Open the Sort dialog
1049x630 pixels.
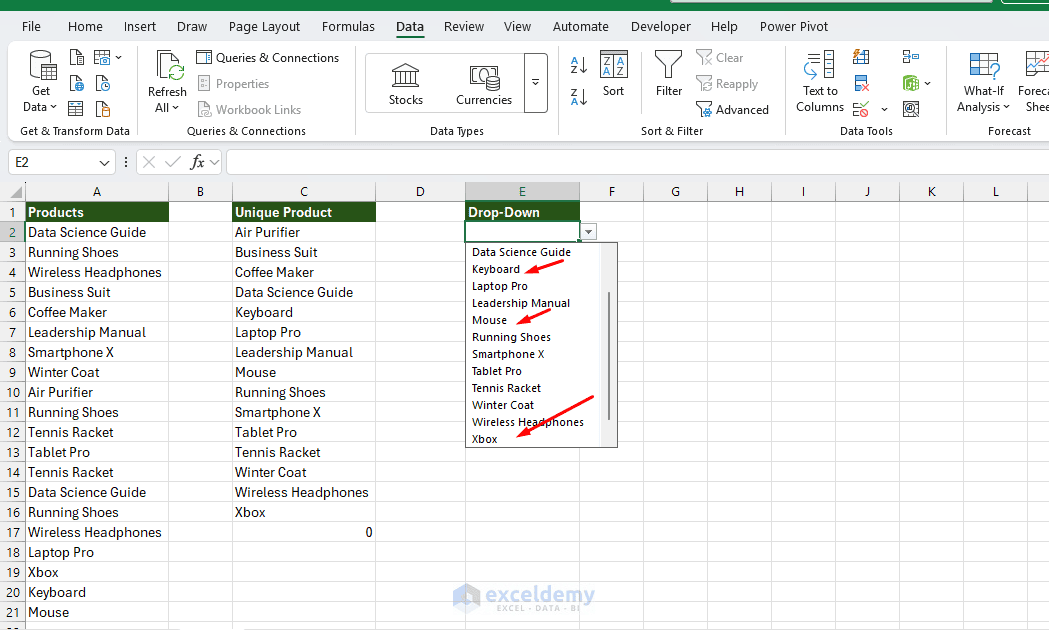click(613, 74)
